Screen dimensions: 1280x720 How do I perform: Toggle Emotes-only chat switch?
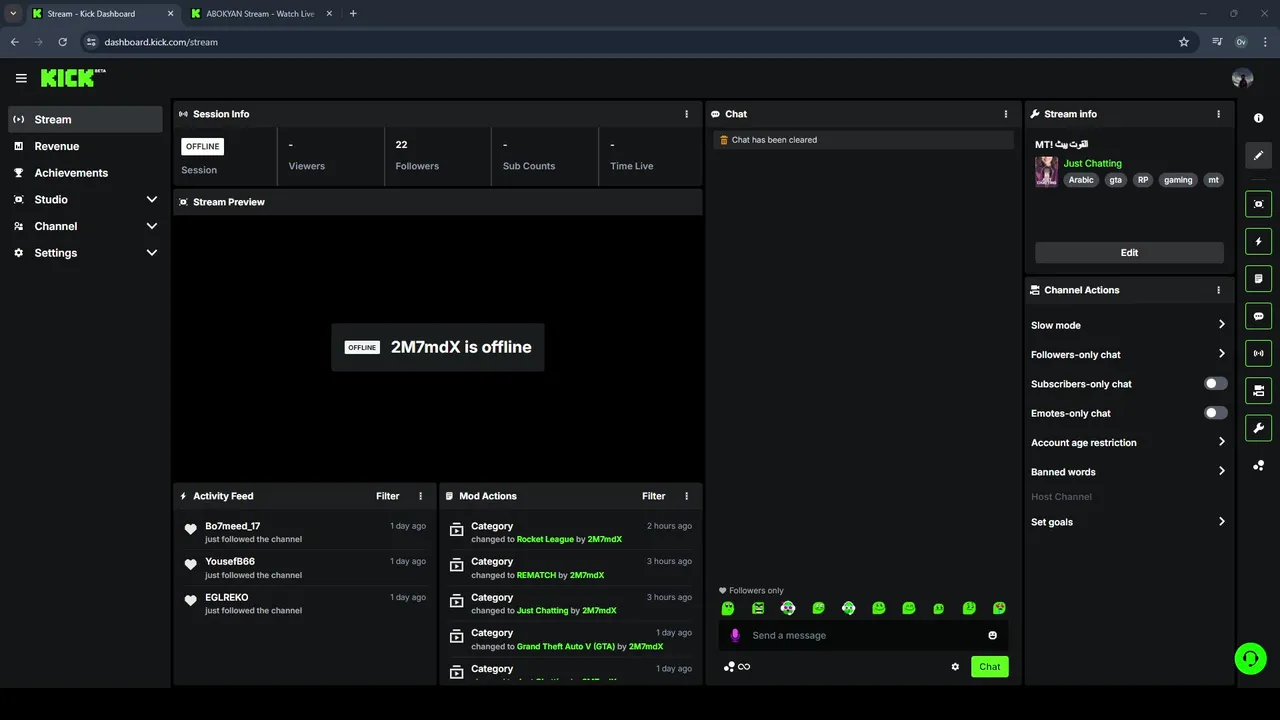[1215, 413]
